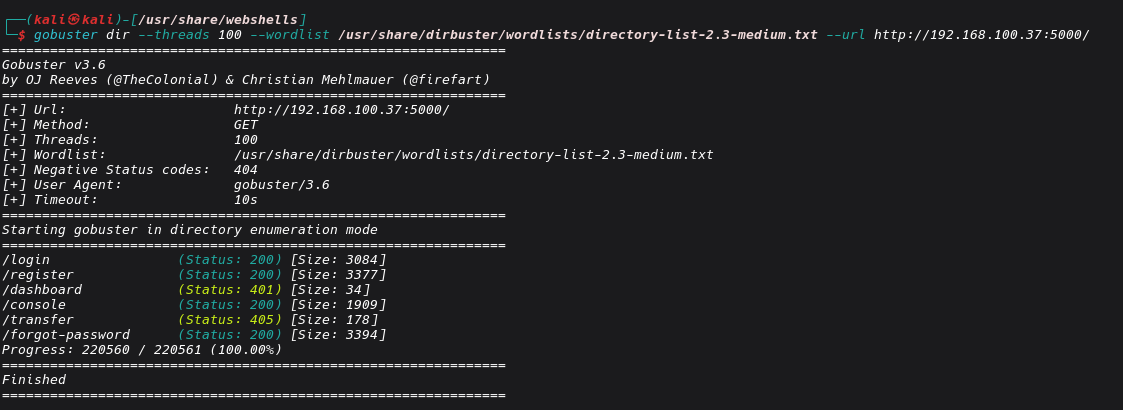Click the /forgot-password result entry
This screenshot has height=410, width=1123.
66,335
